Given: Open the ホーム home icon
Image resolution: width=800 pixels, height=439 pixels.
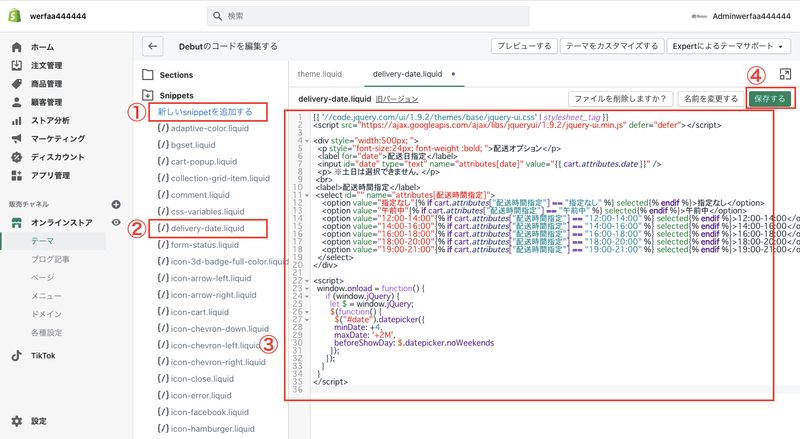Looking at the screenshot, I should click(16, 47).
